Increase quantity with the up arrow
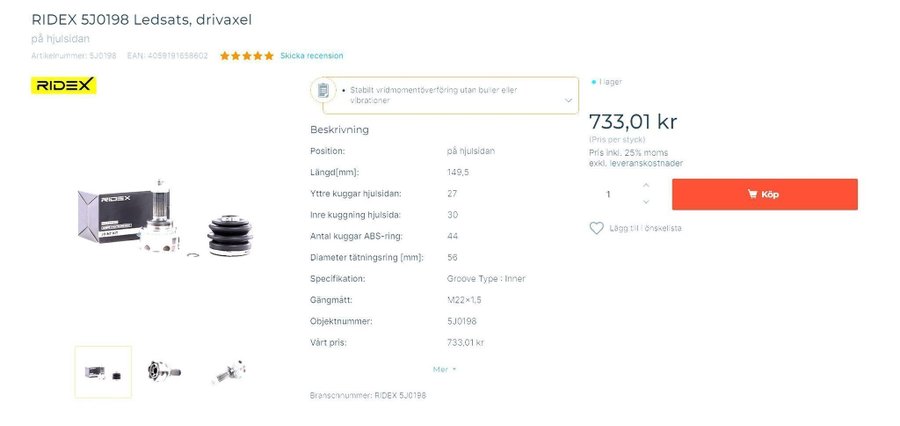This screenshot has height=426, width=900. 645,185
